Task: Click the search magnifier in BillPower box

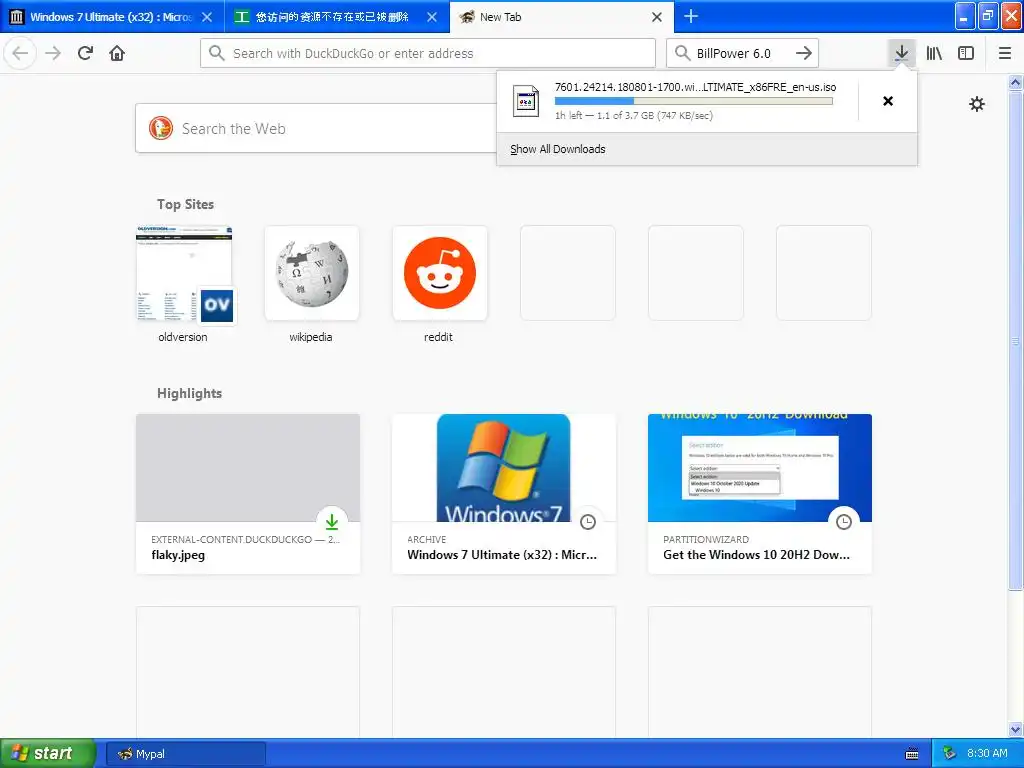Action: (682, 53)
